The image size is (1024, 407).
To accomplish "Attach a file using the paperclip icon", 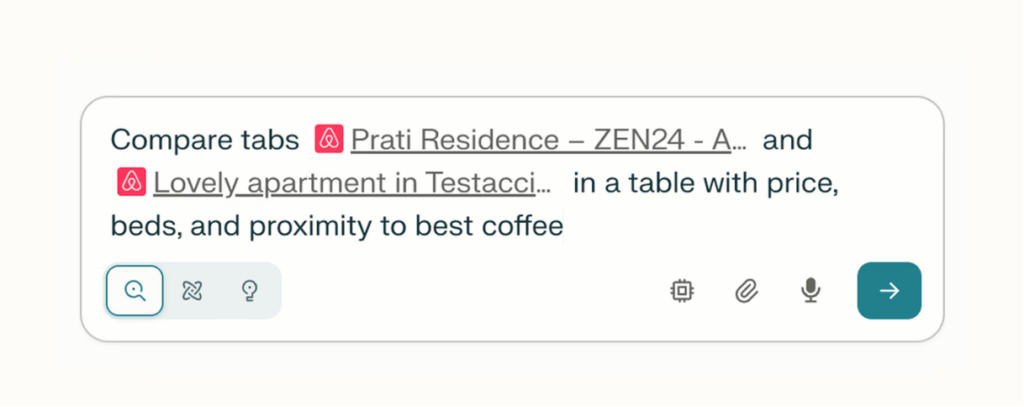I will [746, 291].
